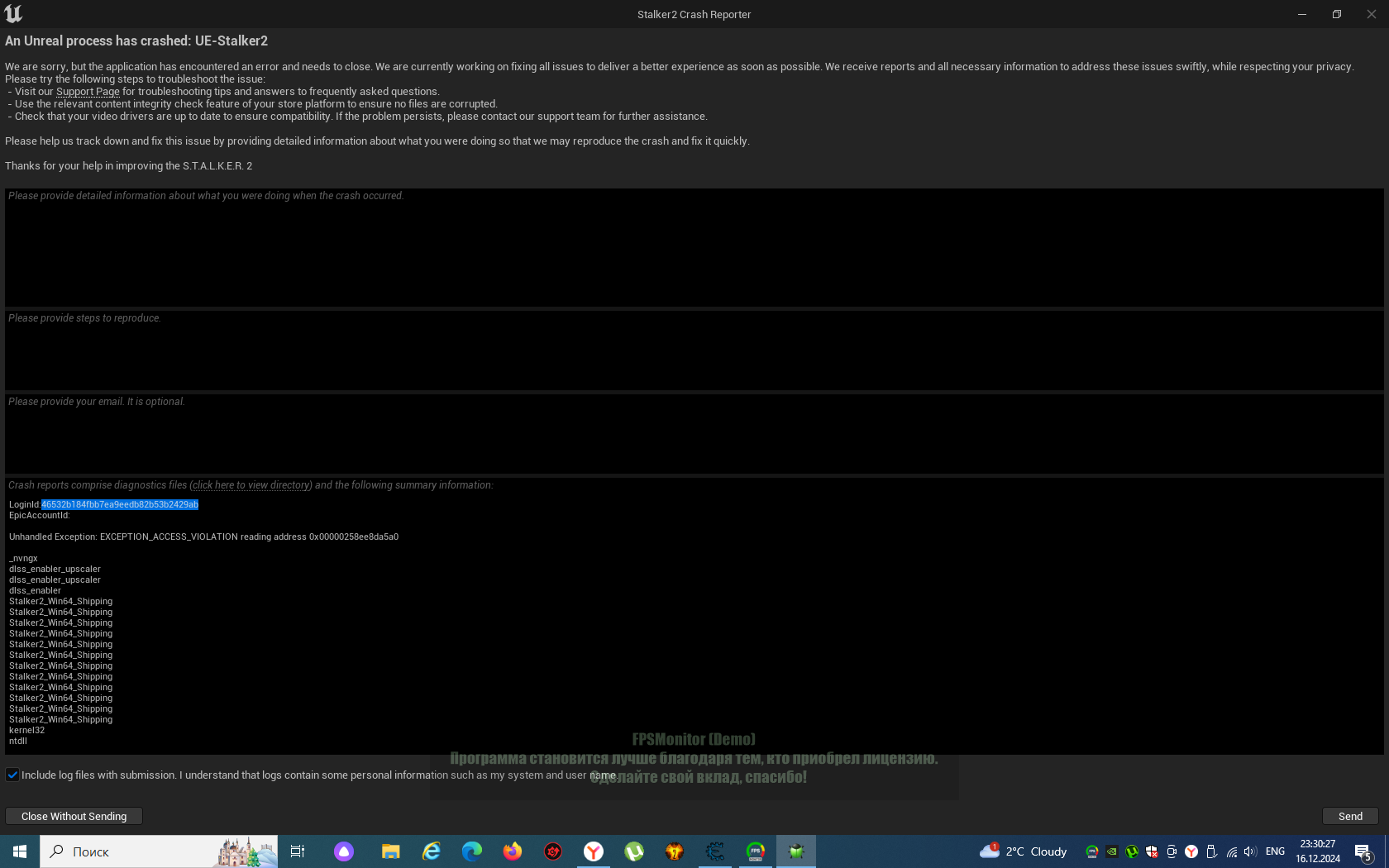Open the uTorrent tray icon
Image resolution: width=1389 pixels, height=868 pixels.
tap(1132, 851)
